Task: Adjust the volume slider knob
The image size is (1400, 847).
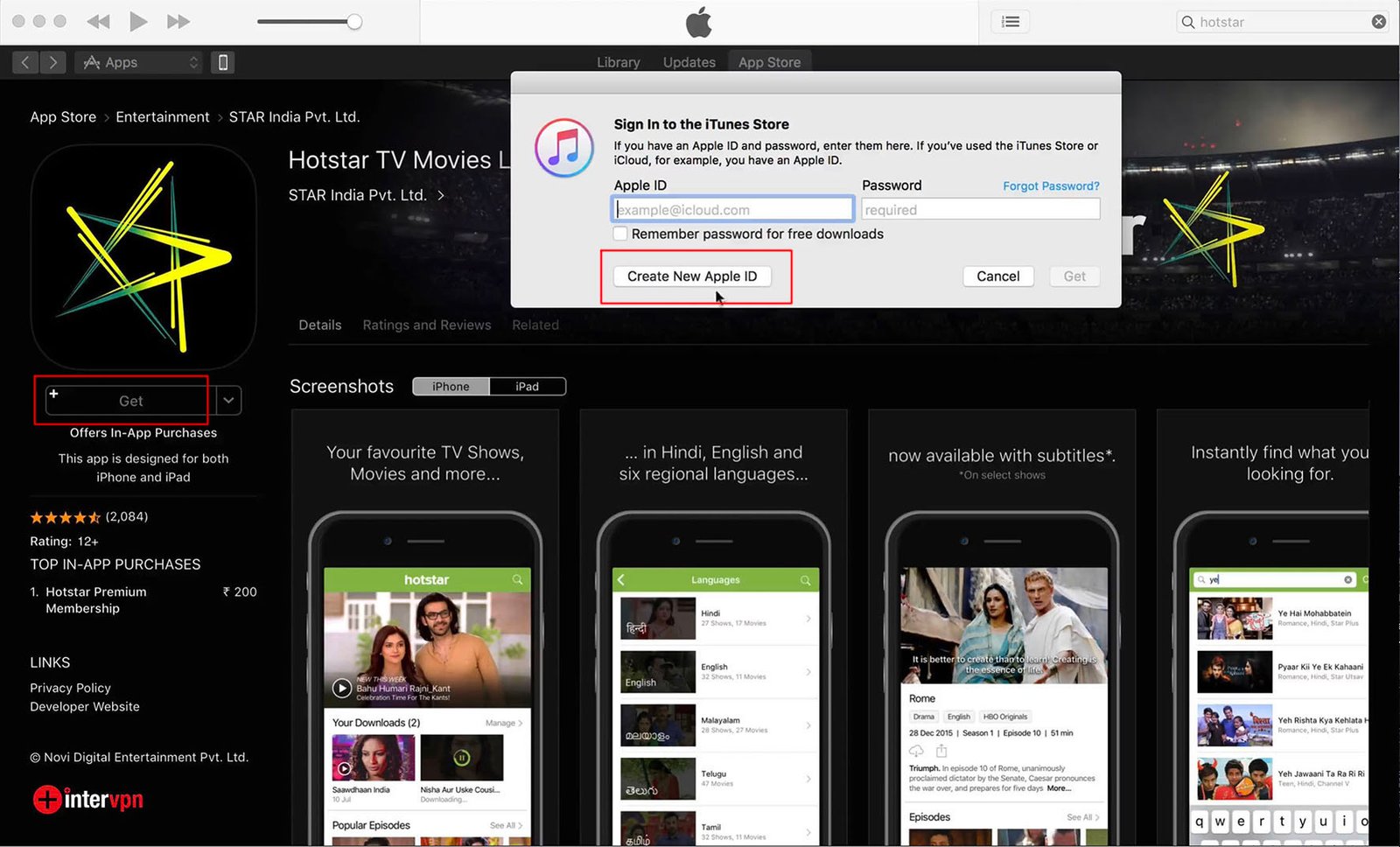Action: [x=354, y=22]
